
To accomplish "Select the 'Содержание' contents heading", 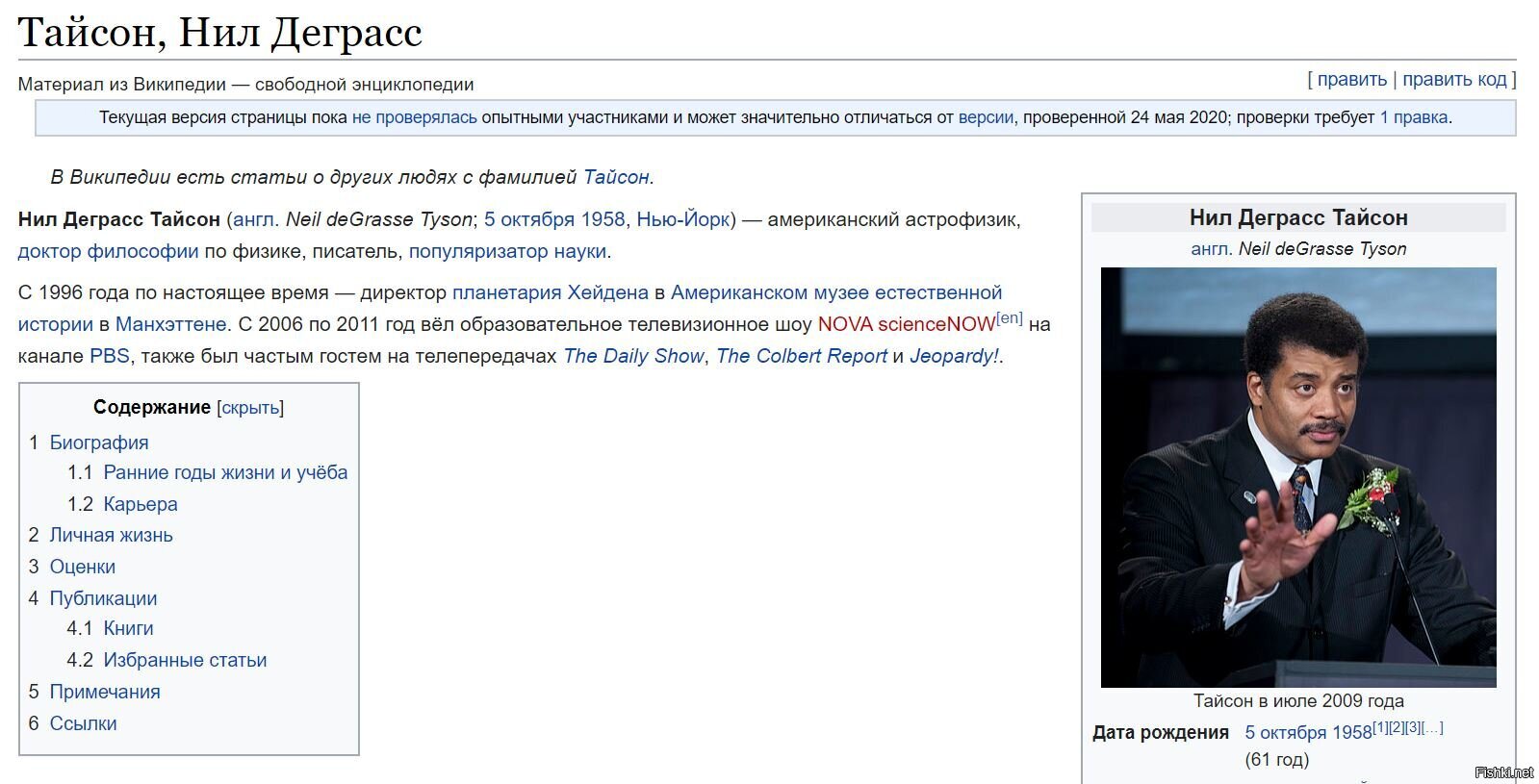I will (152, 407).
